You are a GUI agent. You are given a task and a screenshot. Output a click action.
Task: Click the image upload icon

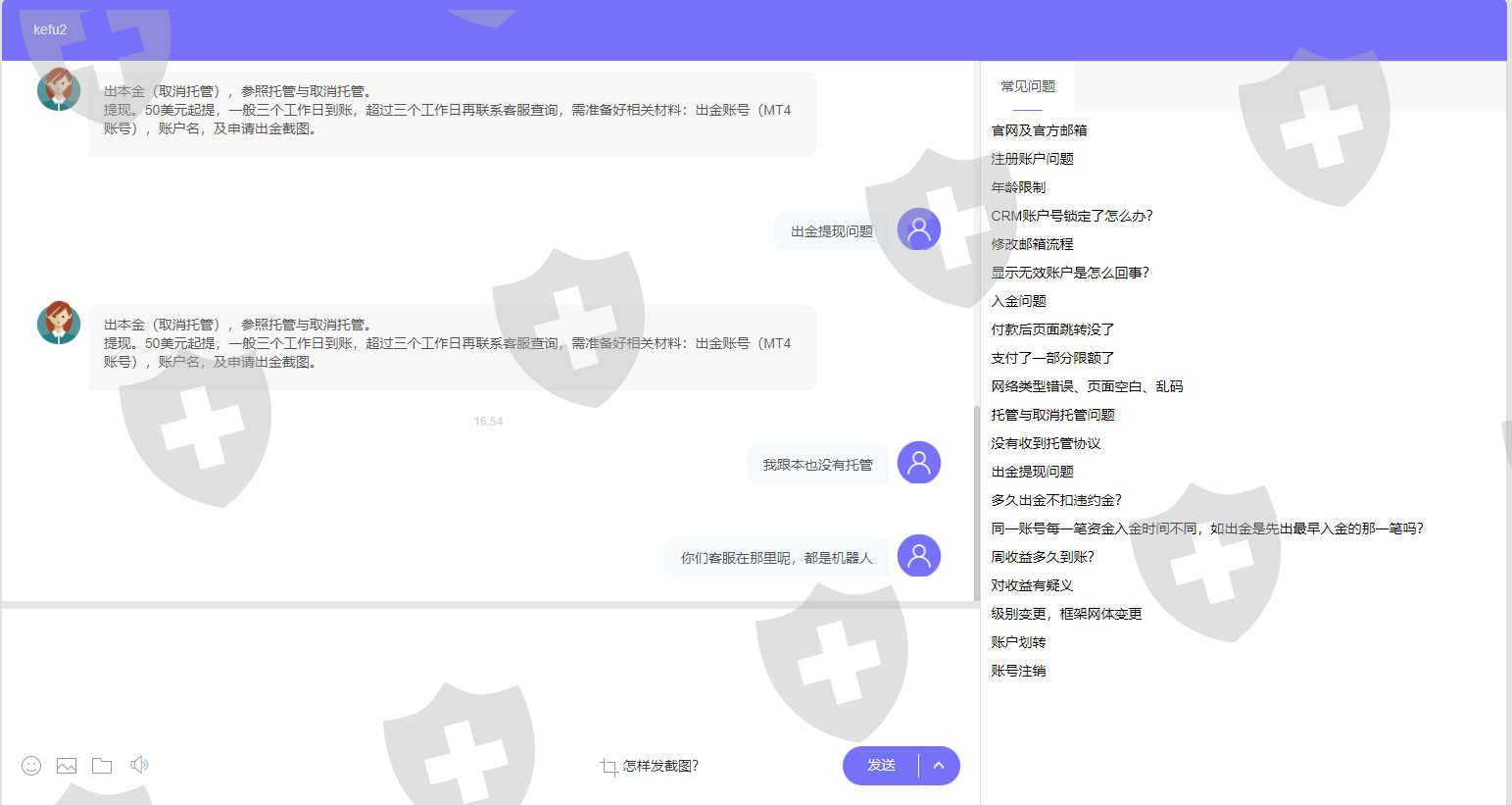click(x=67, y=766)
